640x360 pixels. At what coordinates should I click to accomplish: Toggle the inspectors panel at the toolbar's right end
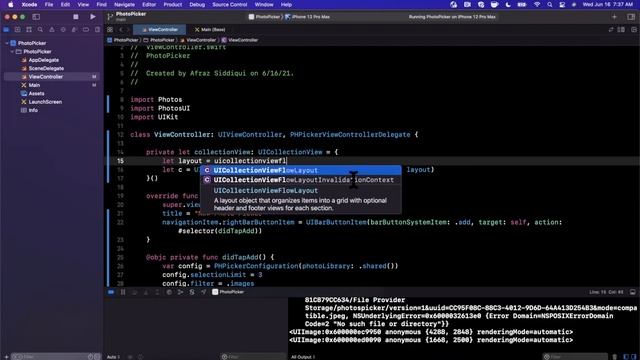coord(631,17)
